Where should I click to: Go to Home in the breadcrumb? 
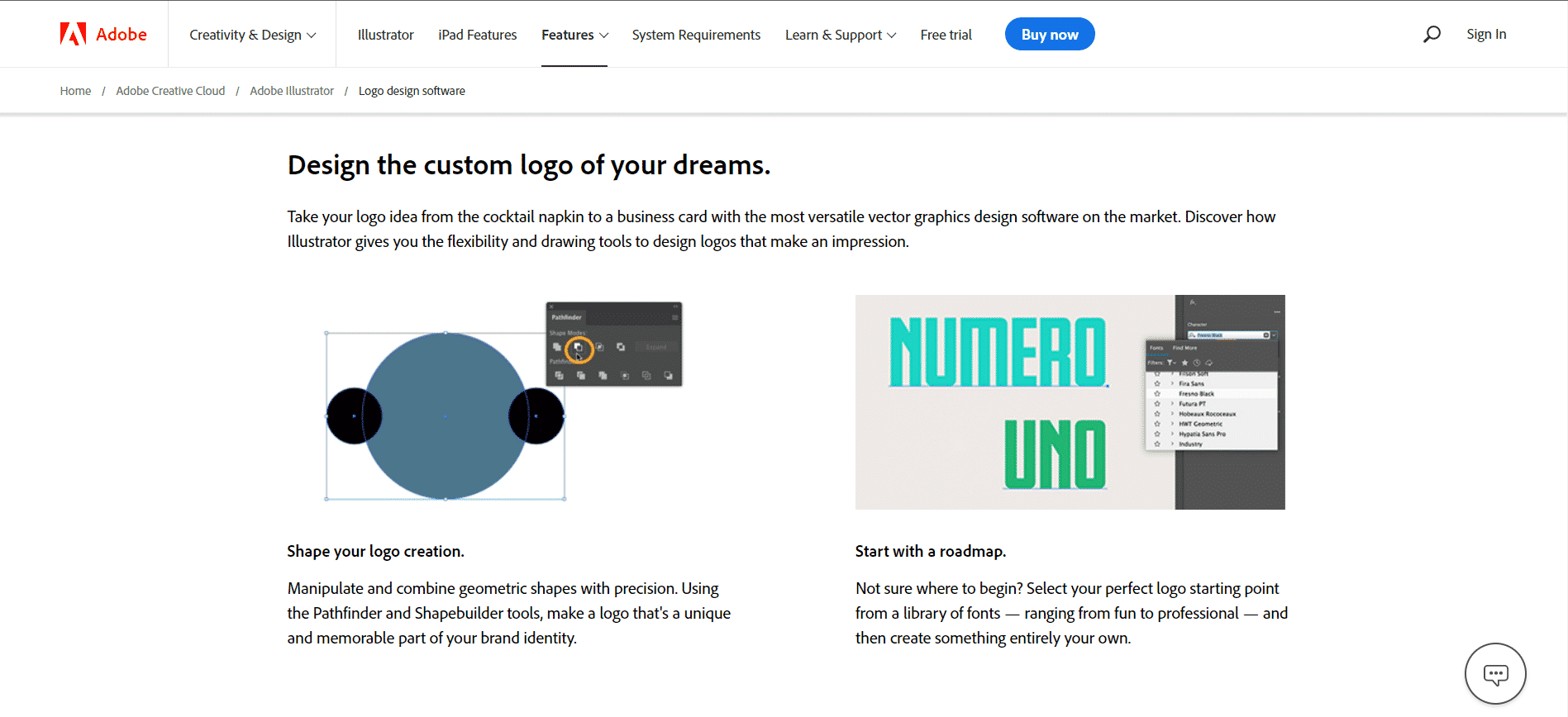(75, 91)
